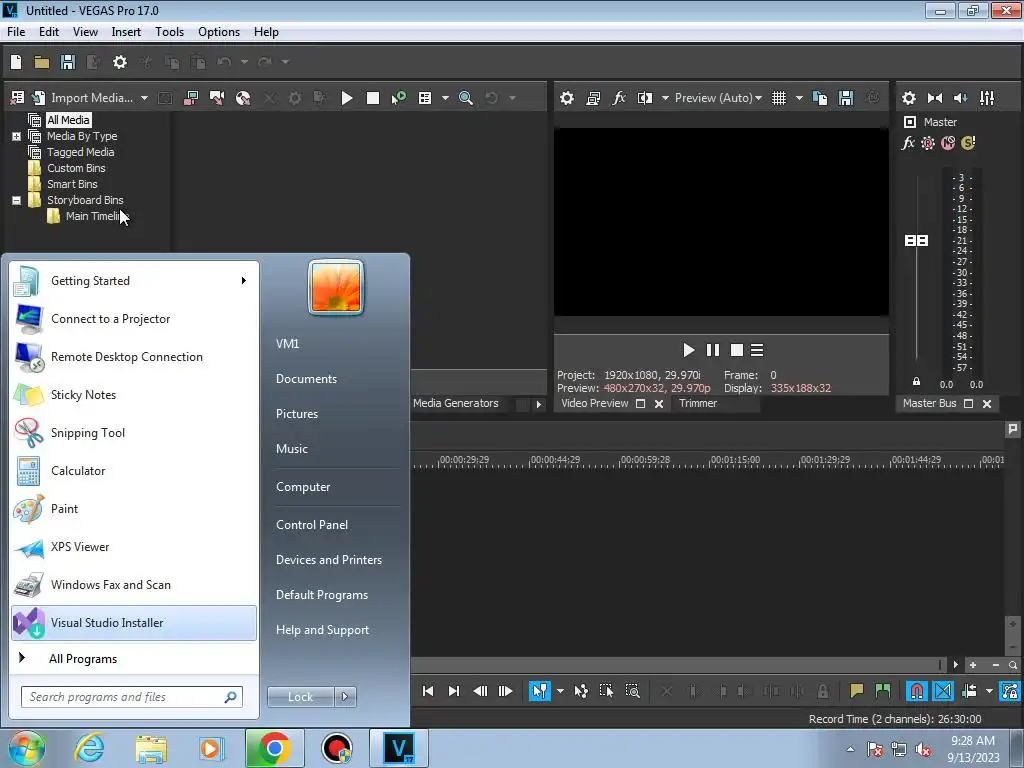The width and height of the screenshot is (1024, 768).
Task: Open a project using the folder icon
Action: click(x=42, y=62)
